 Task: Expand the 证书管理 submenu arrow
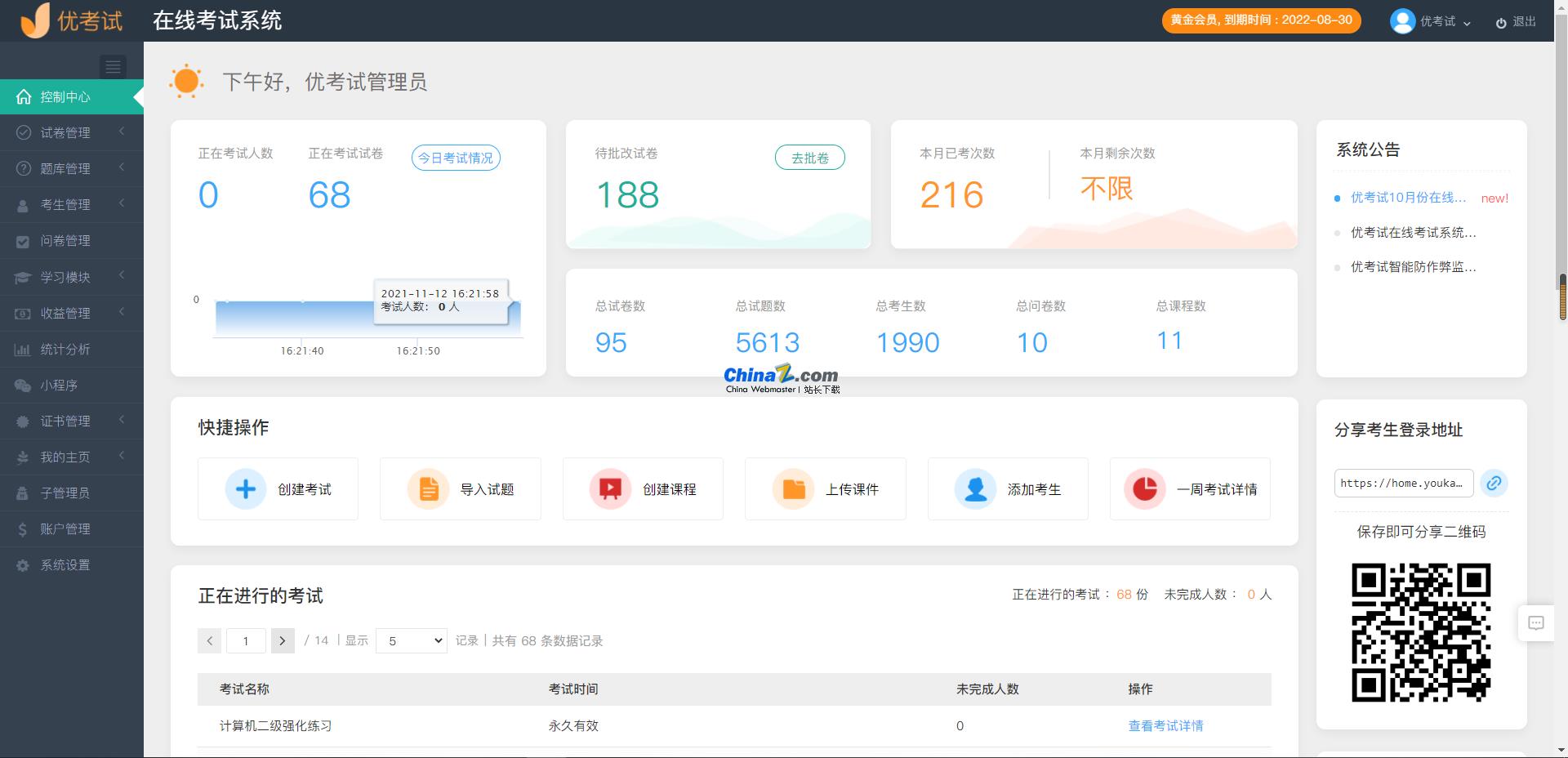click(122, 420)
